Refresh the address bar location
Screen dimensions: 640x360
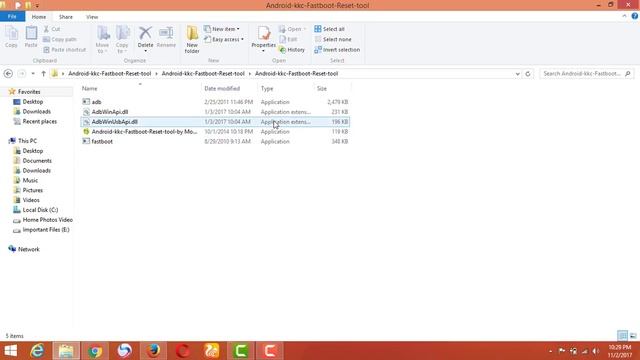(x=528, y=74)
